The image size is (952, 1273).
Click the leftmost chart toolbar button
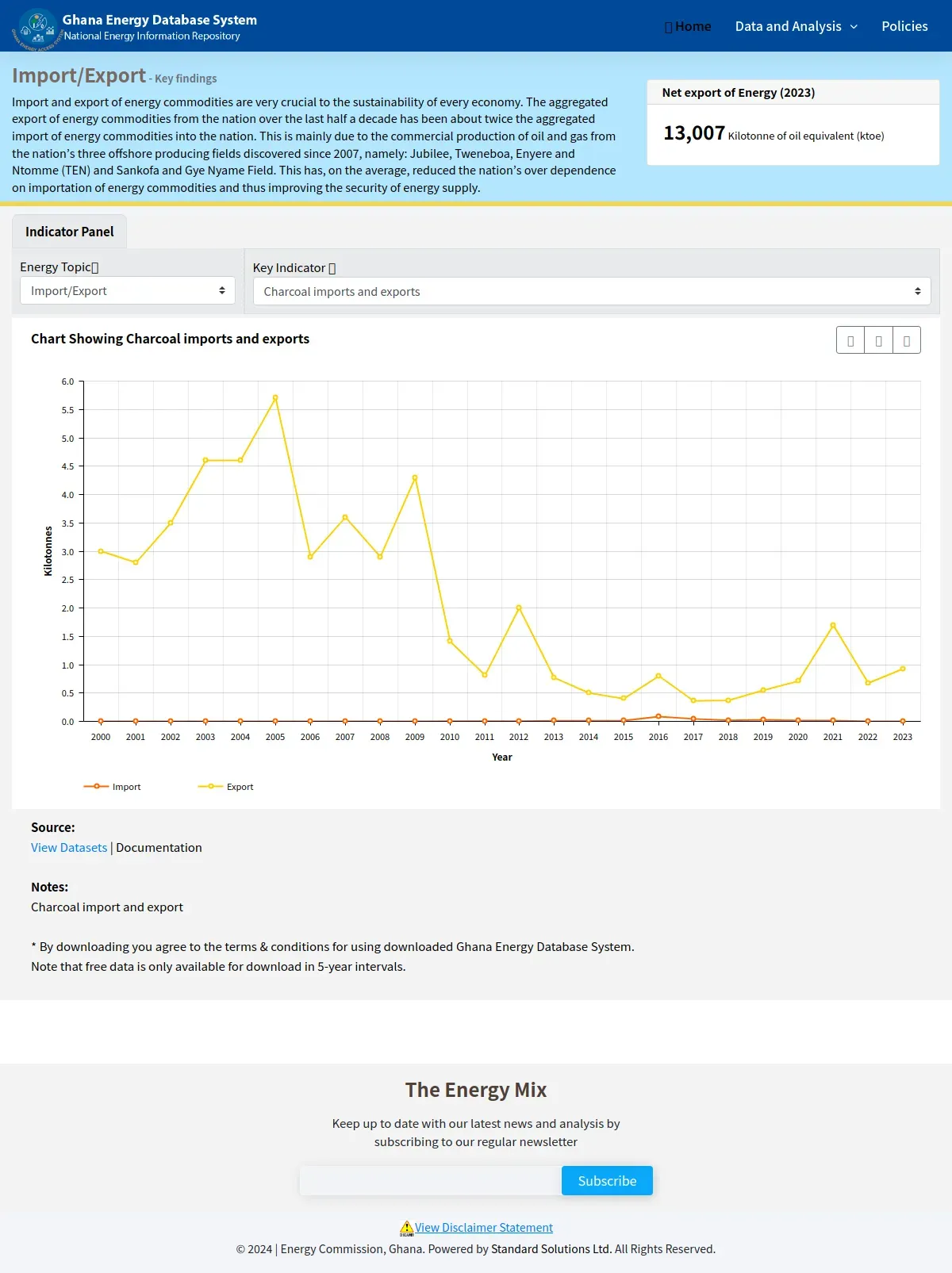pos(850,340)
